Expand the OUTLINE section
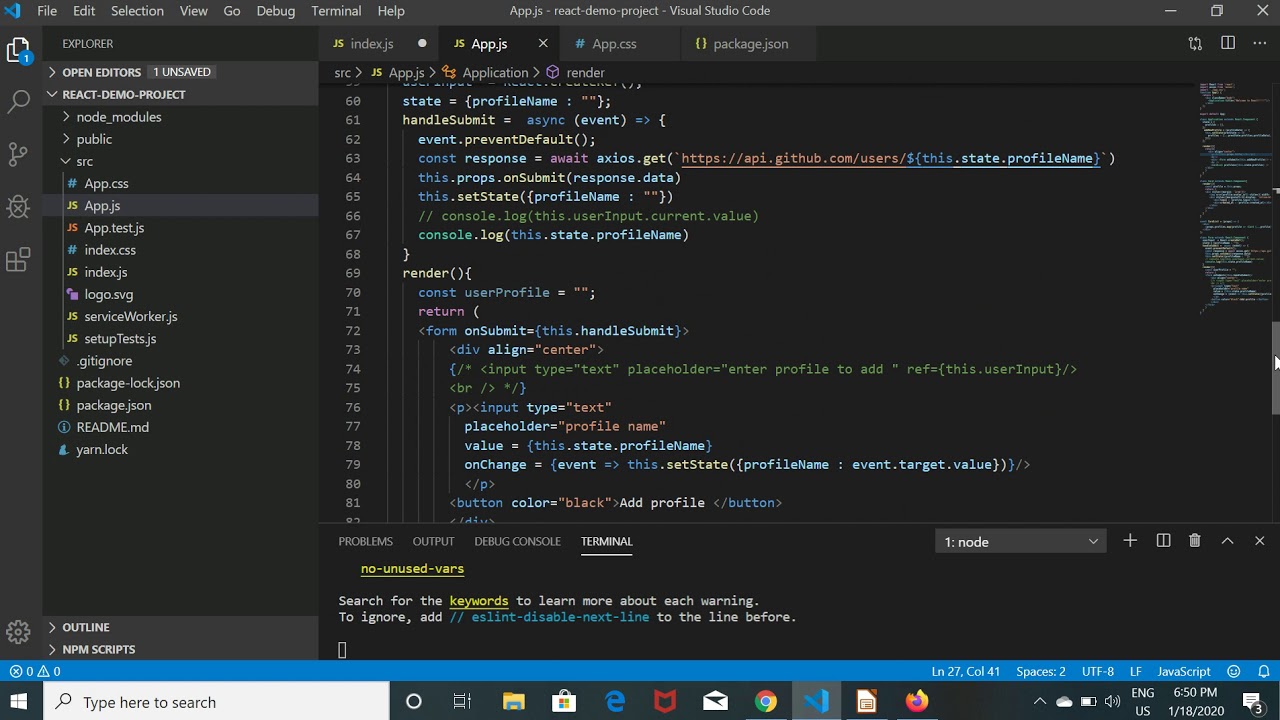 tap(86, 627)
